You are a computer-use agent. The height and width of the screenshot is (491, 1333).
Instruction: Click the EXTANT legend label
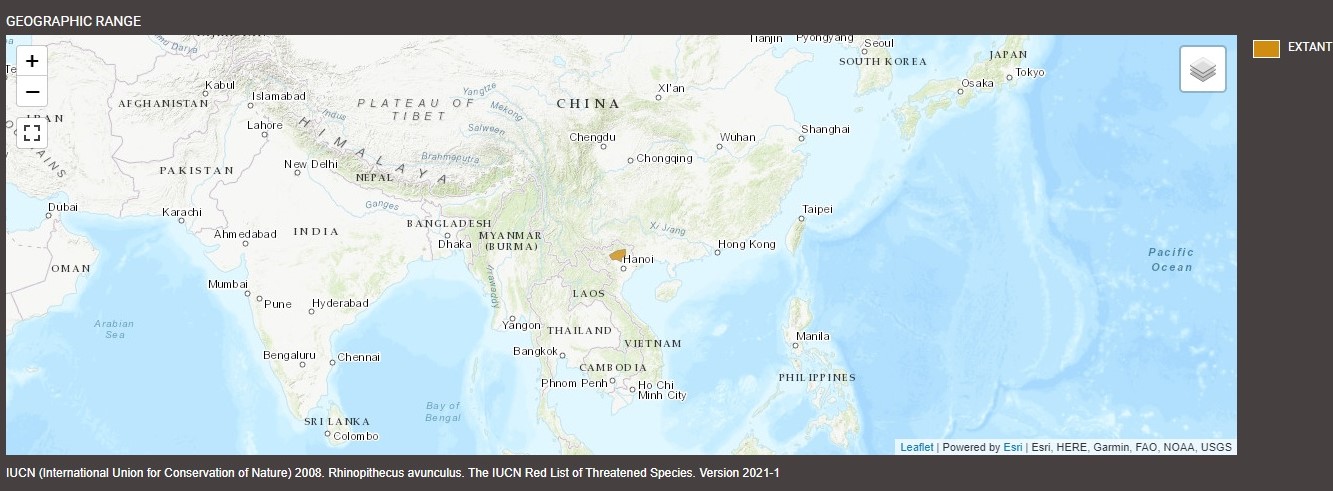point(1309,48)
